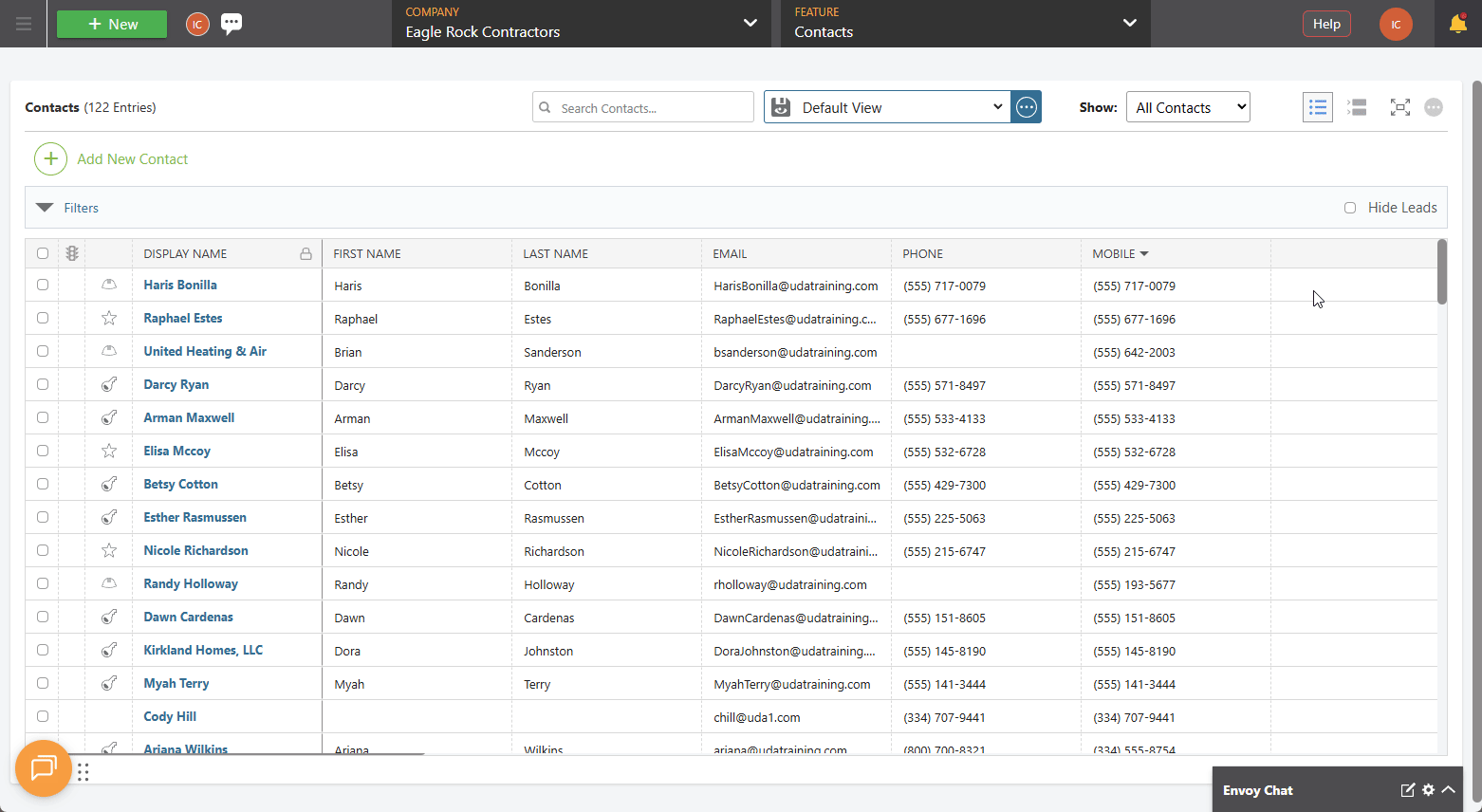
Task: Open Envoy Chat settings gear
Action: (1429, 790)
